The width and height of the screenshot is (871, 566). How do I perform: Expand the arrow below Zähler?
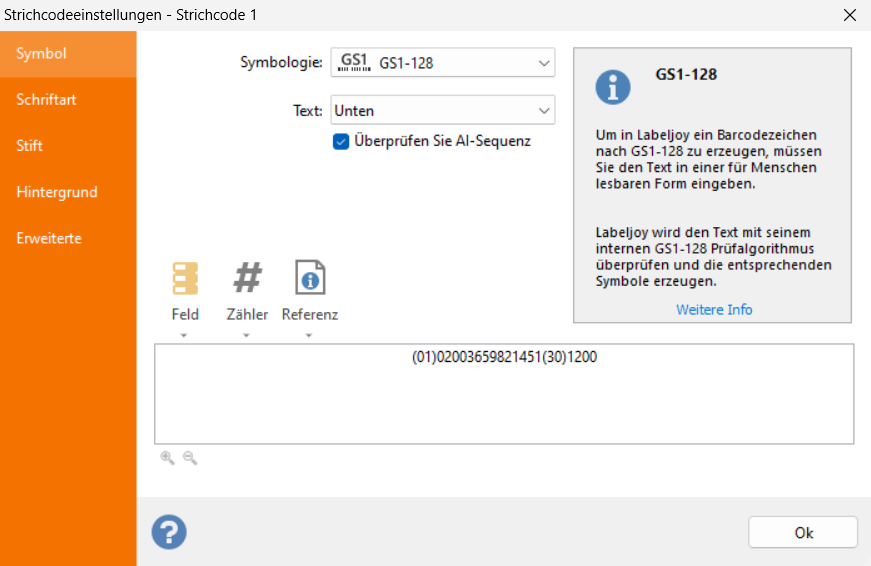[x=246, y=335]
